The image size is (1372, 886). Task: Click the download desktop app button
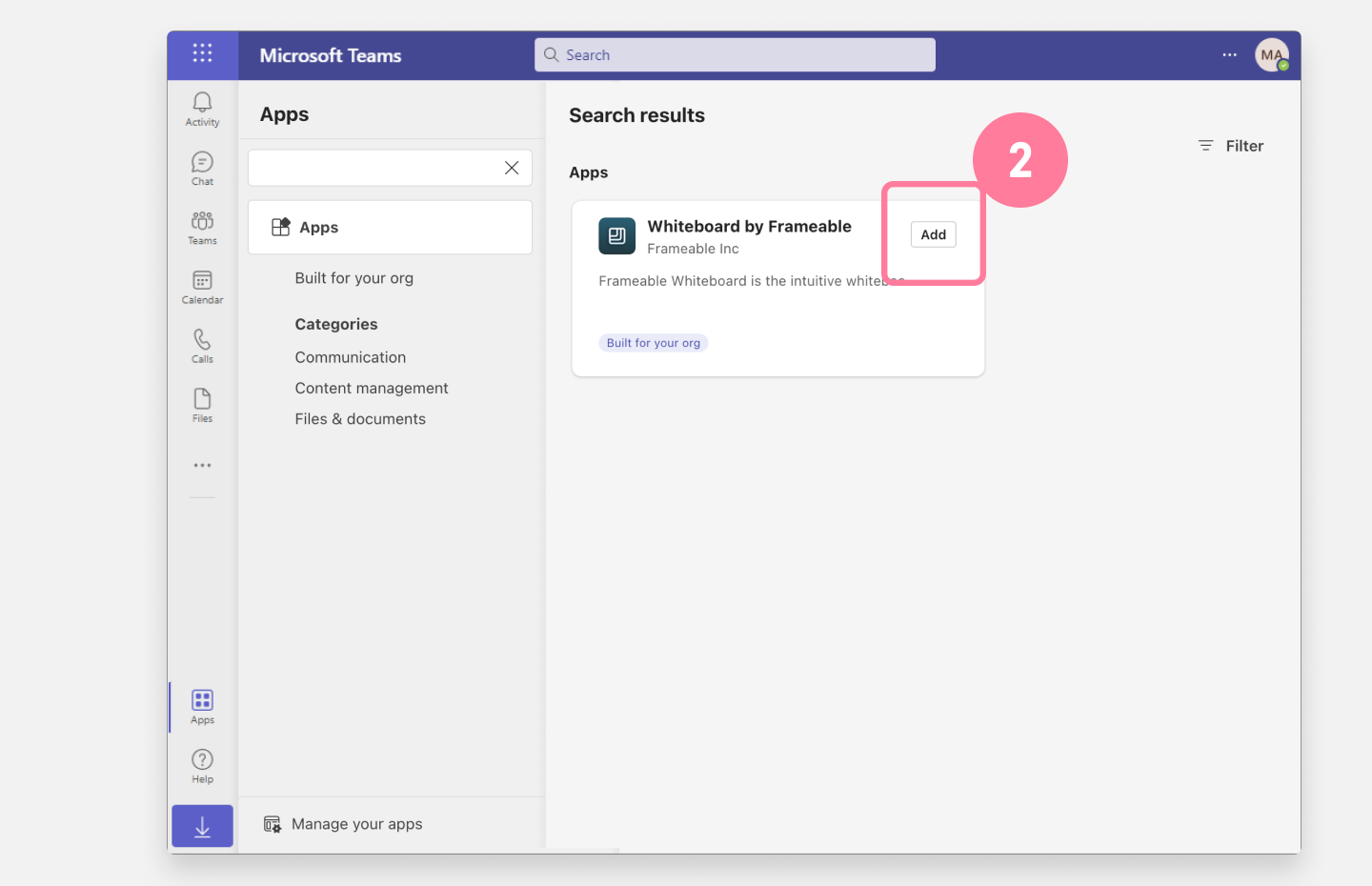click(202, 826)
